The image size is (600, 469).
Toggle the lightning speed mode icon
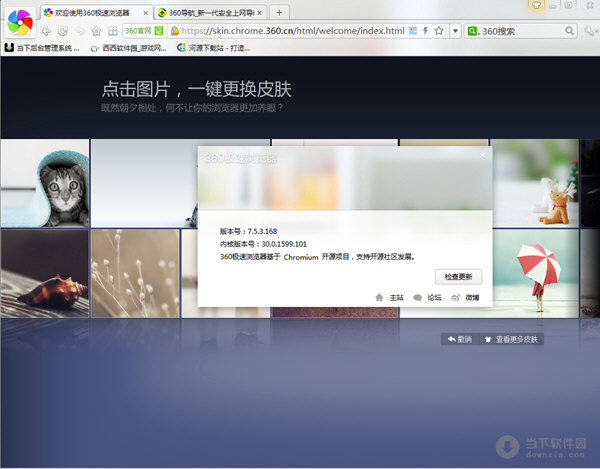[425, 31]
